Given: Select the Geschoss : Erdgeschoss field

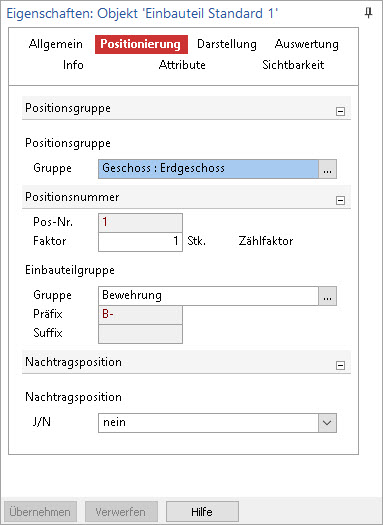Looking at the screenshot, I should (208, 169).
